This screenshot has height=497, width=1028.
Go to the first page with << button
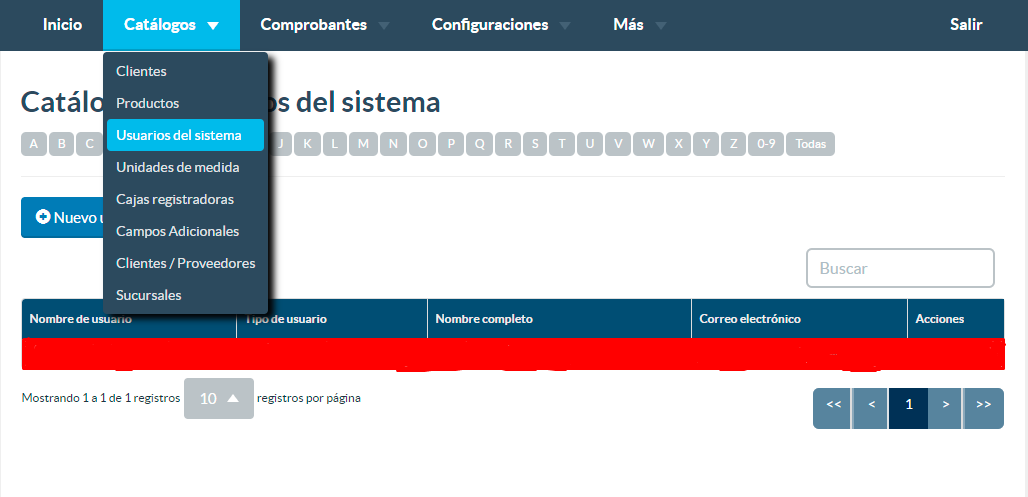(x=833, y=404)
